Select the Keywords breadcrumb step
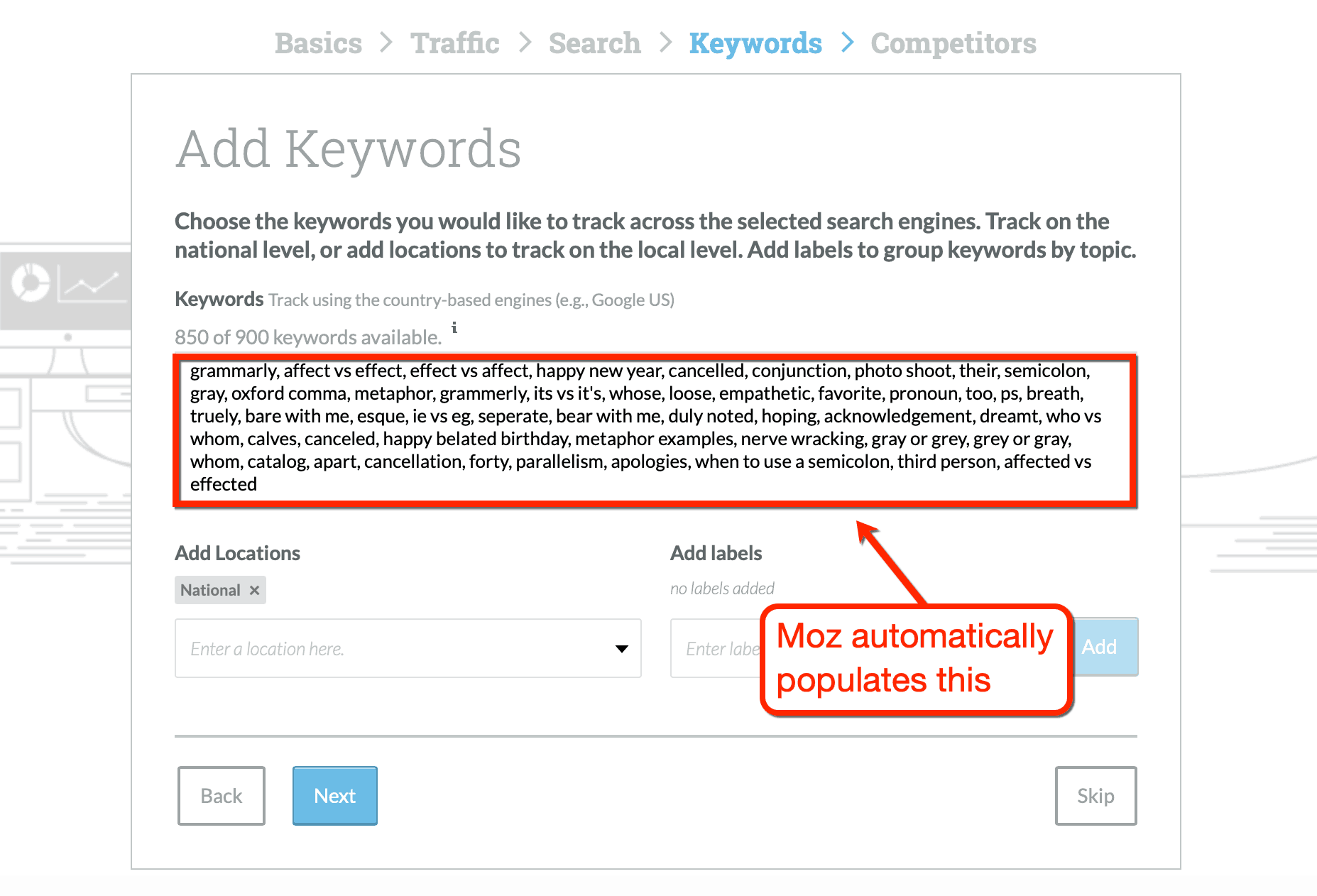Image resolution: width=1317 pixels, height=896 pixels. [755, 43]
